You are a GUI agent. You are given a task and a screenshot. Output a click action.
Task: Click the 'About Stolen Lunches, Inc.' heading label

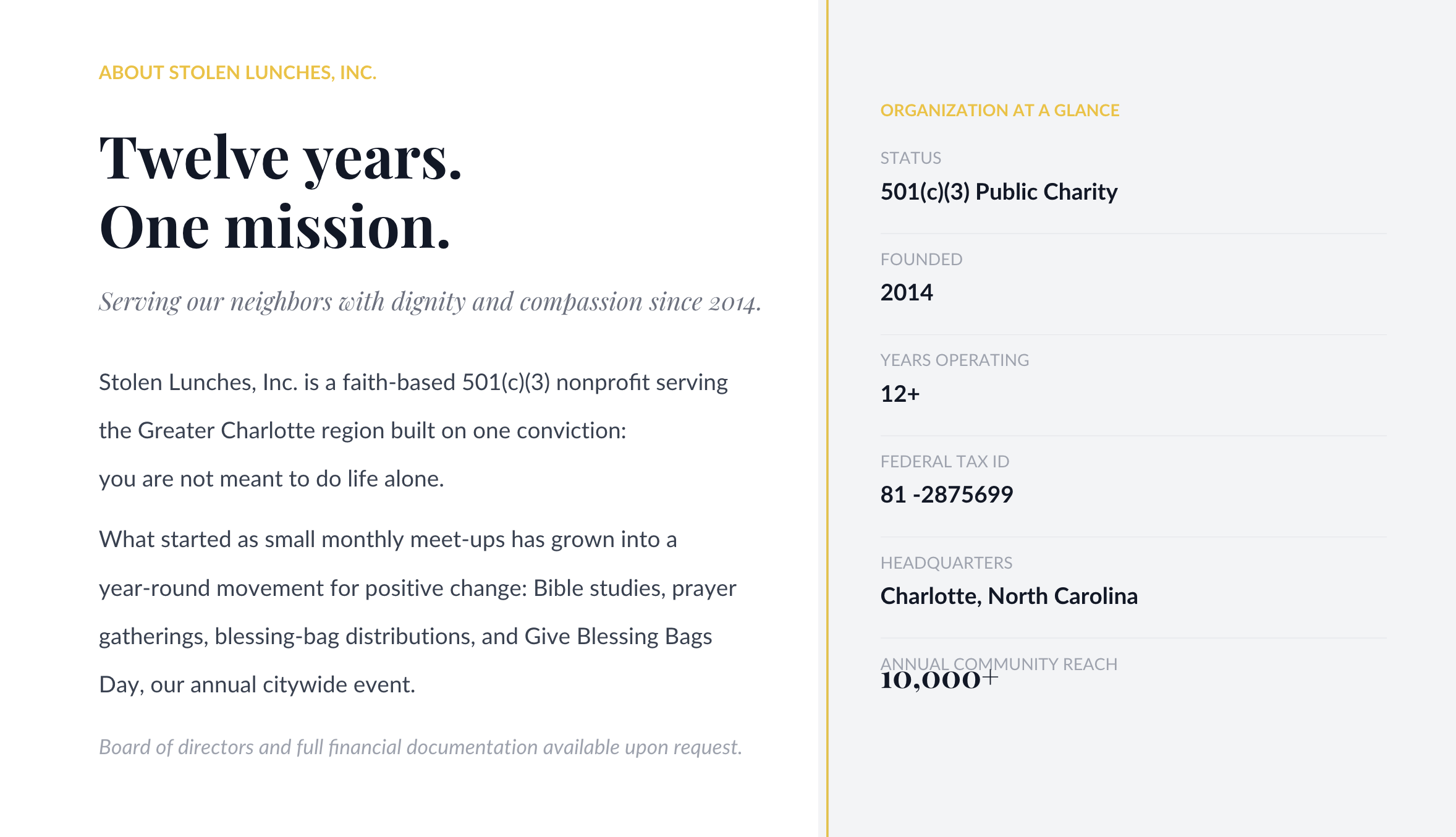237,72
